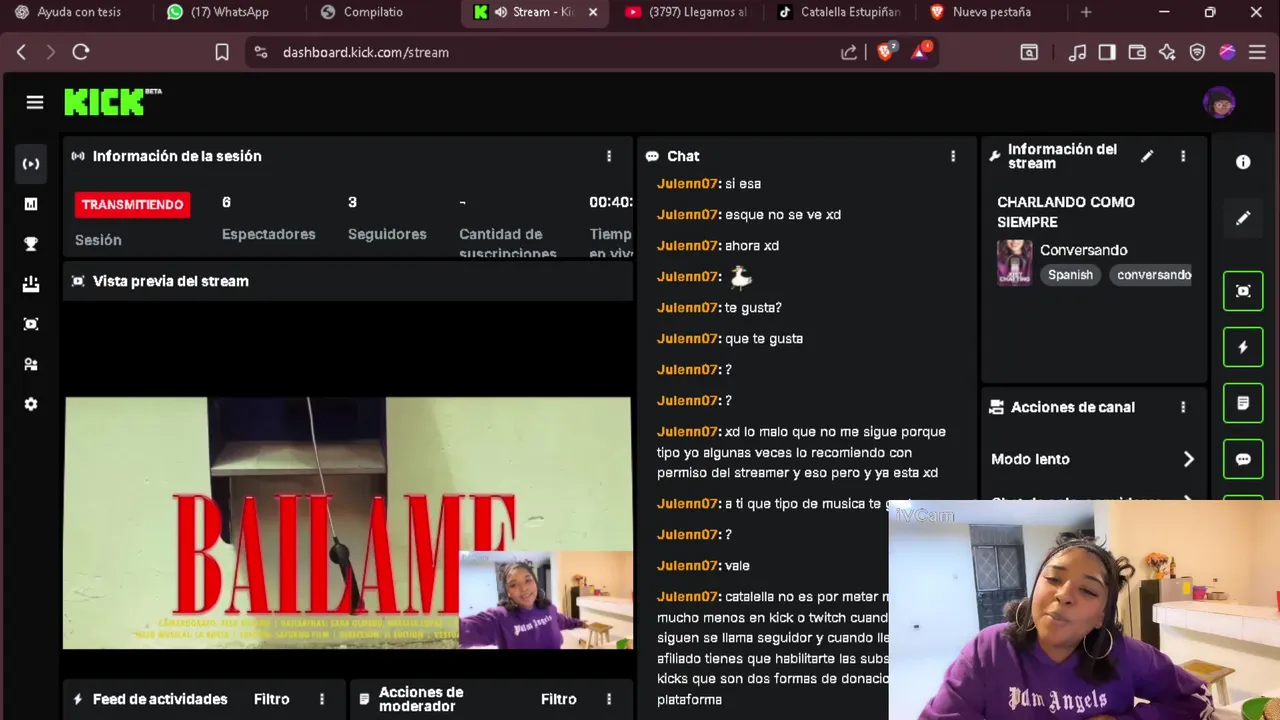Go back with the browser back arrow
1280x720 pixels.
21,52
